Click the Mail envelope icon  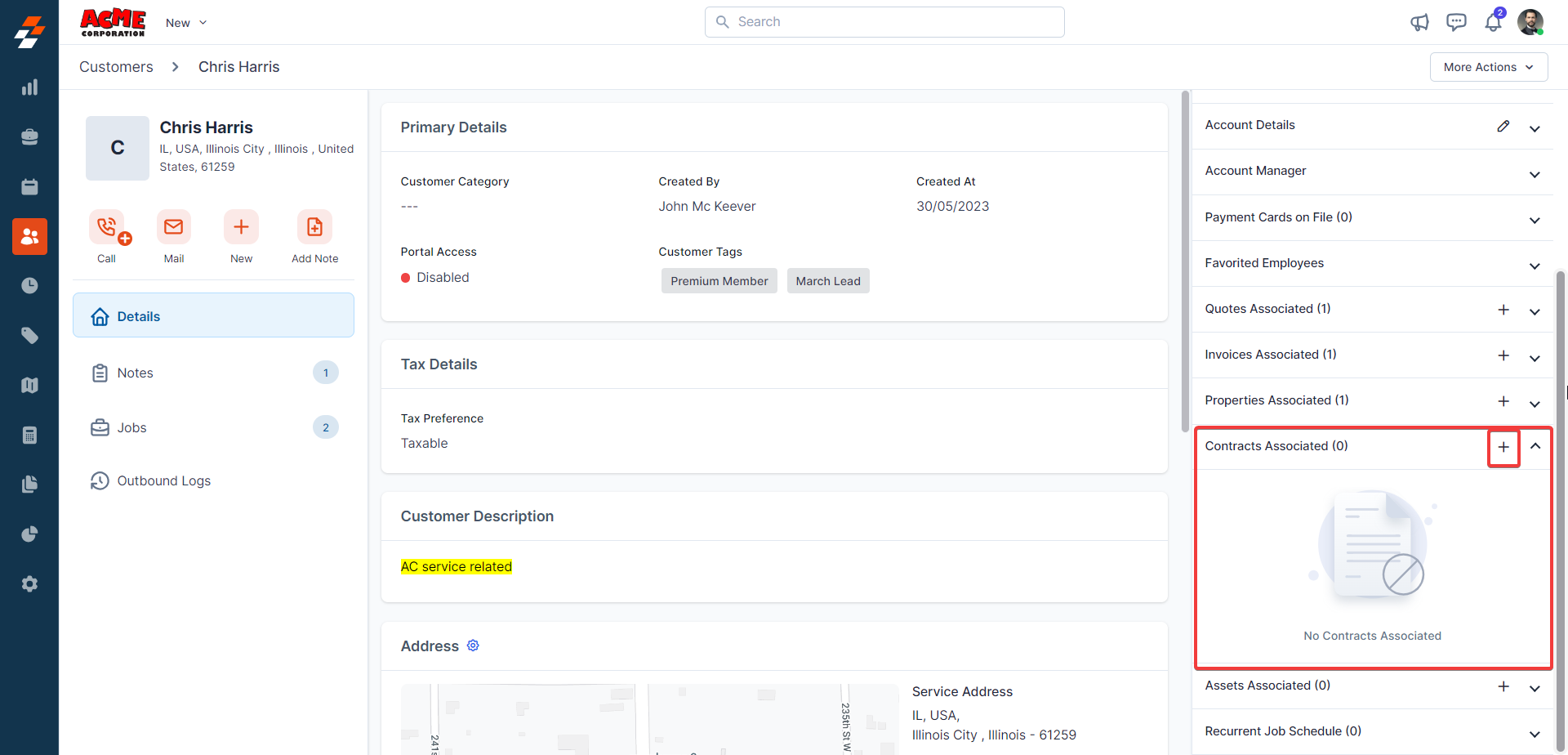pyautogui.click(x=174, y=227)
